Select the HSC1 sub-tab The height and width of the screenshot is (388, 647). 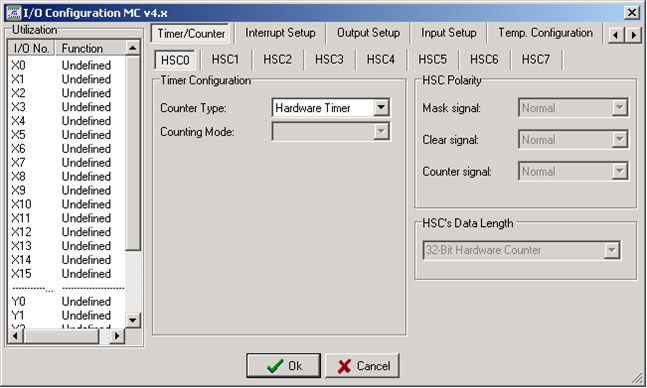[x=225, y=59]
